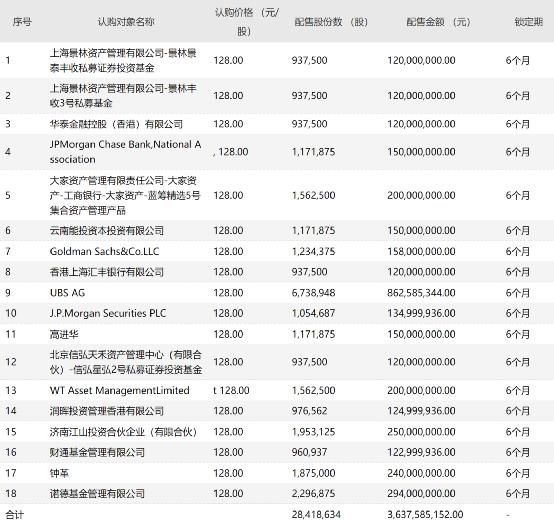The height and width of the screenshot is (522, 554).
Task: Click the 认购对象名称 column header
Action: (126, 22)
